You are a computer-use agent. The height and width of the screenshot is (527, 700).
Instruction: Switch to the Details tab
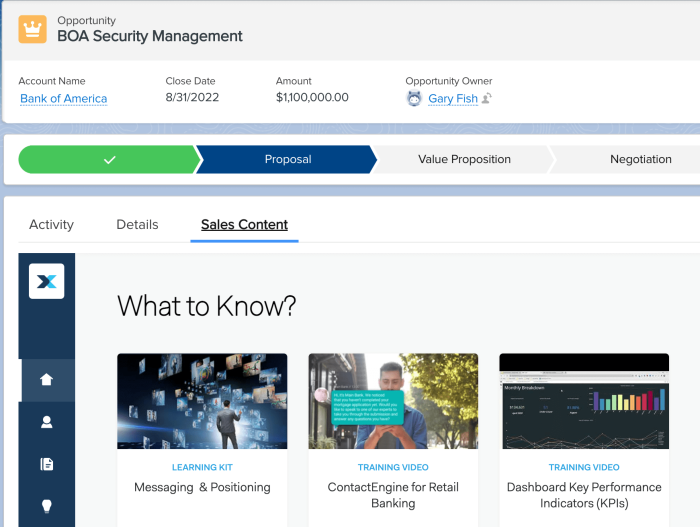137,225
